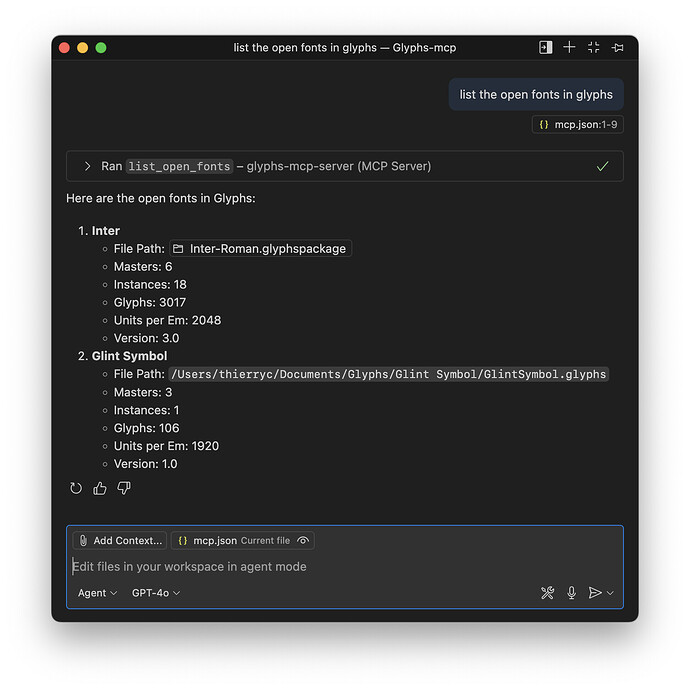
Task: Expand the list_open_fonts tool call details
Action: (x=88, y=166)
